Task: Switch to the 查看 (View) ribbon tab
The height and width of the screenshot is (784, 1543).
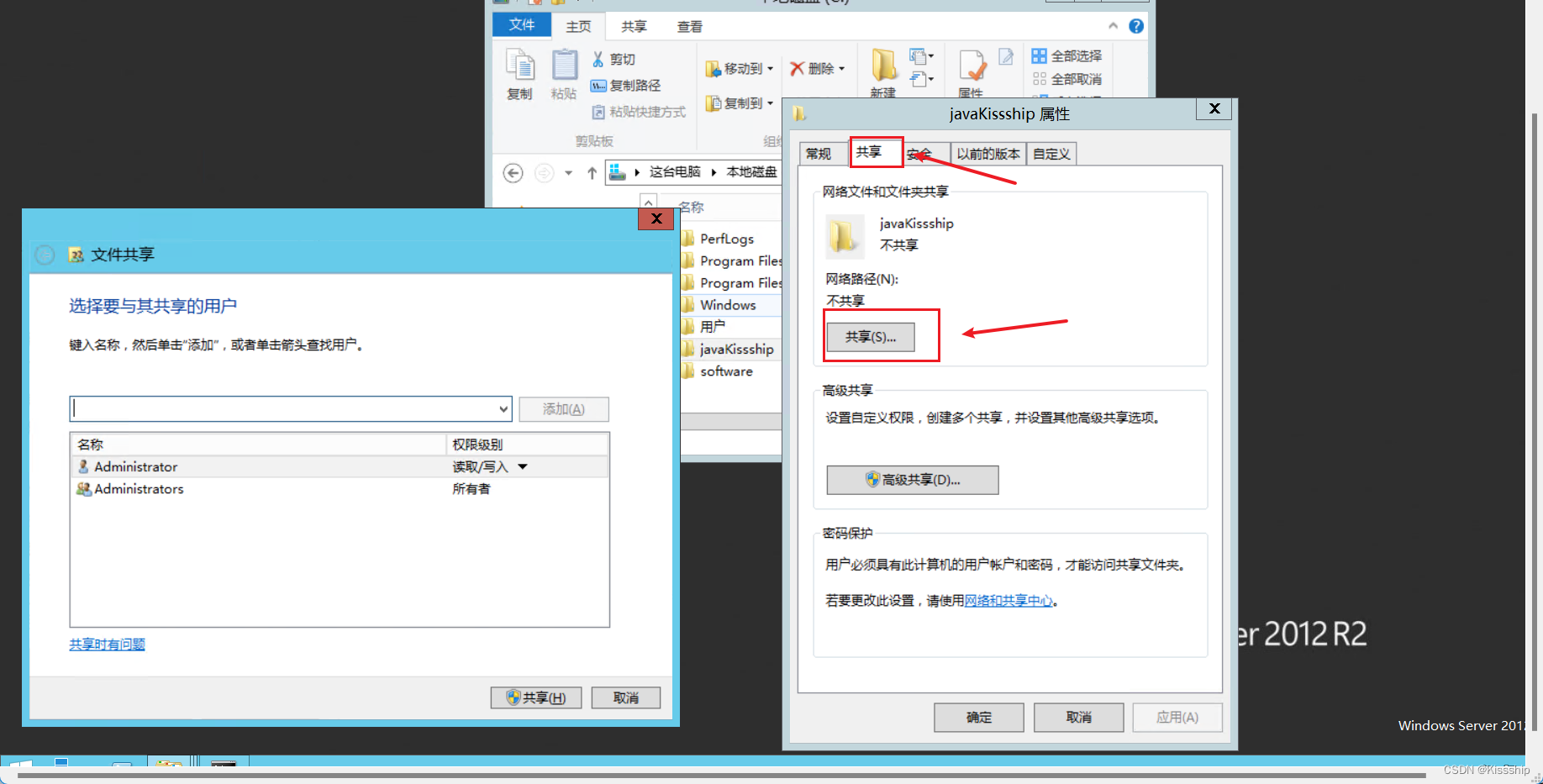Action: [x=690, y=27]
